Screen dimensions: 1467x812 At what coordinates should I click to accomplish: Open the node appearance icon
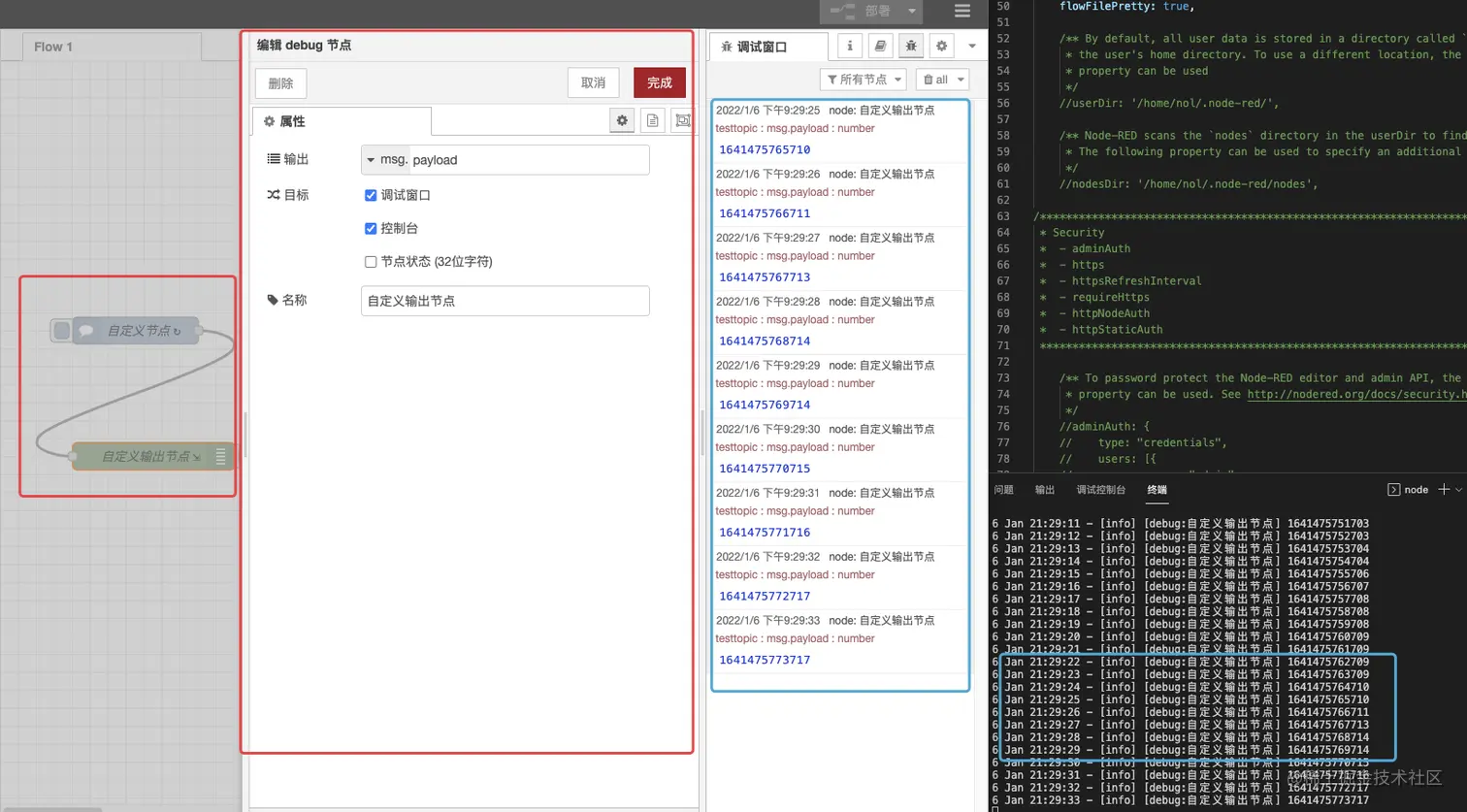coord(683,120)
